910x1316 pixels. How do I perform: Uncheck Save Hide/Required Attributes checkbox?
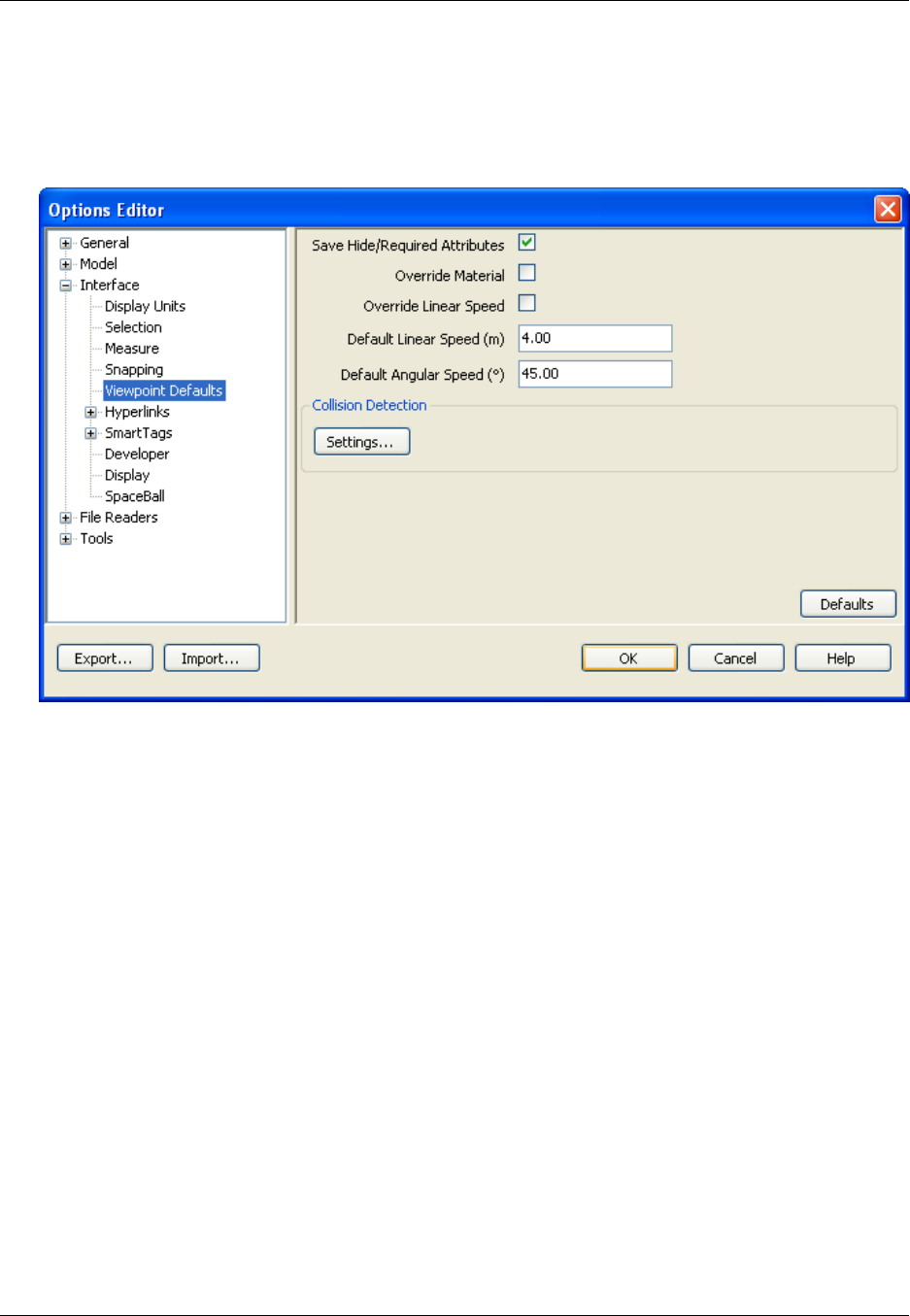pyautogui.click(x=527, y=243)
